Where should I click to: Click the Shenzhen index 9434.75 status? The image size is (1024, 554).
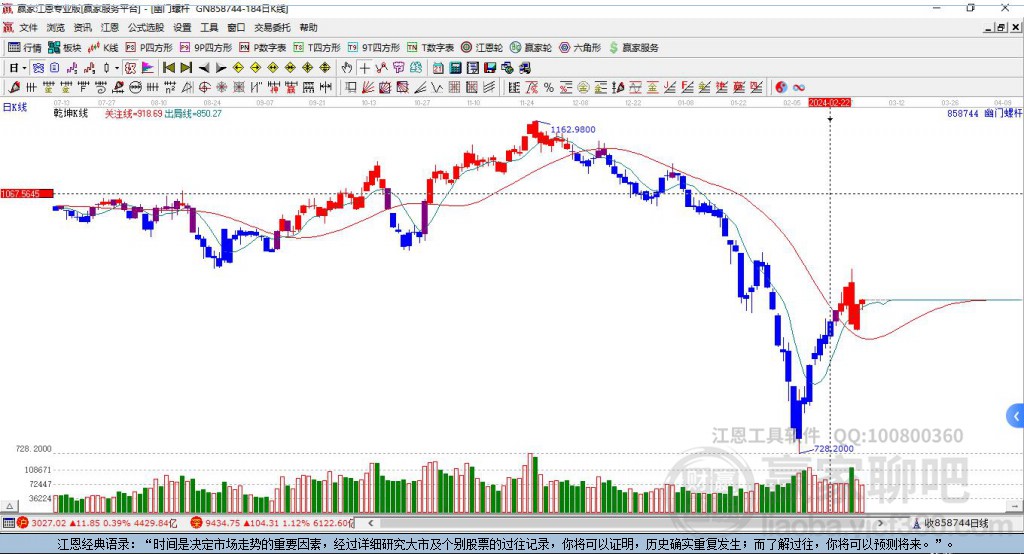click(272, 523)
